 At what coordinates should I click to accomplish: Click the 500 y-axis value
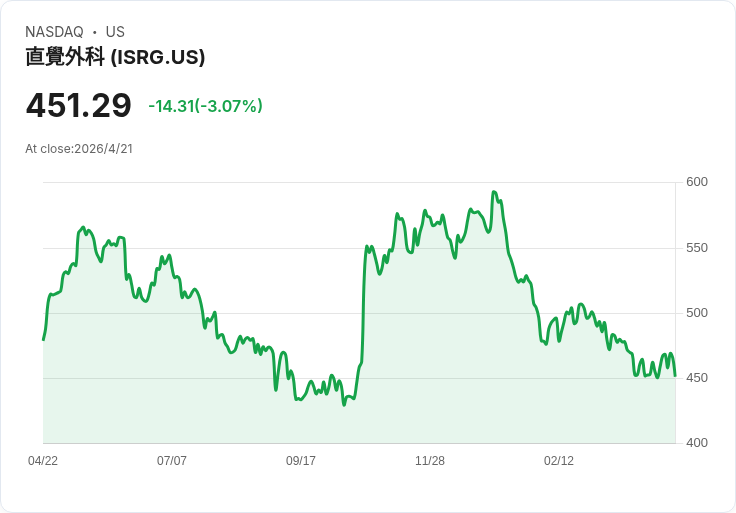pos(697,313)
